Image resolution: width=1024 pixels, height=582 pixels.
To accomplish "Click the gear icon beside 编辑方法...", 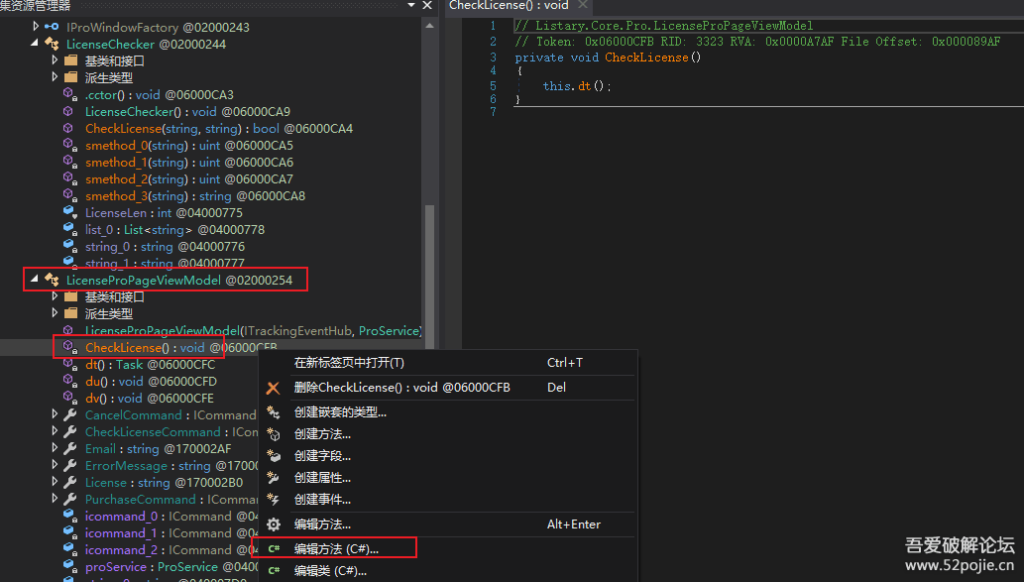I will [273, 524].
